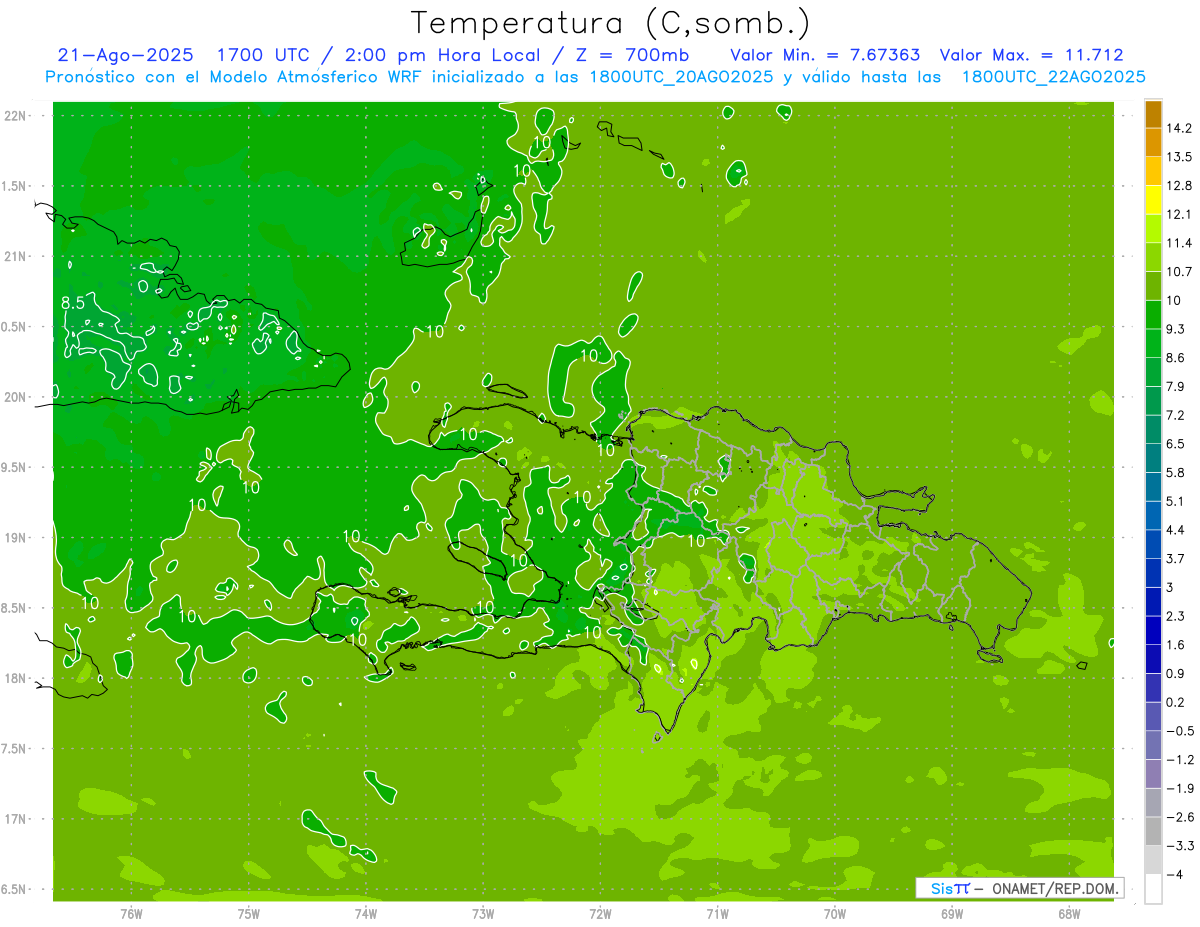Click the '73W' longitude axis label
Screen dimensions: 1200x927
(x=483, y=913)
